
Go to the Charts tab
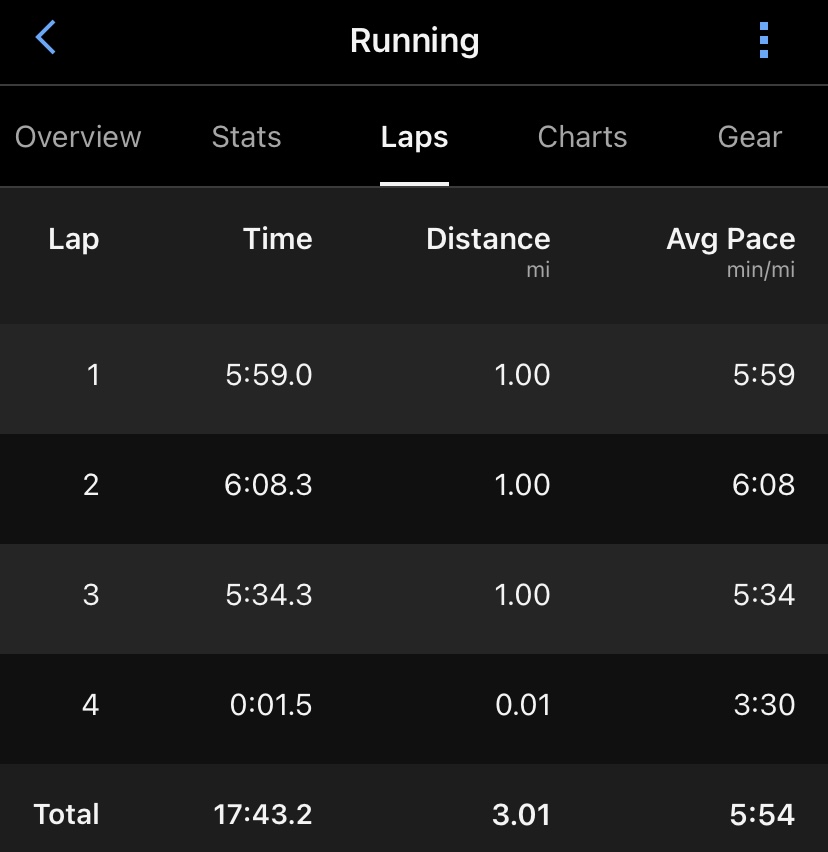582,137
